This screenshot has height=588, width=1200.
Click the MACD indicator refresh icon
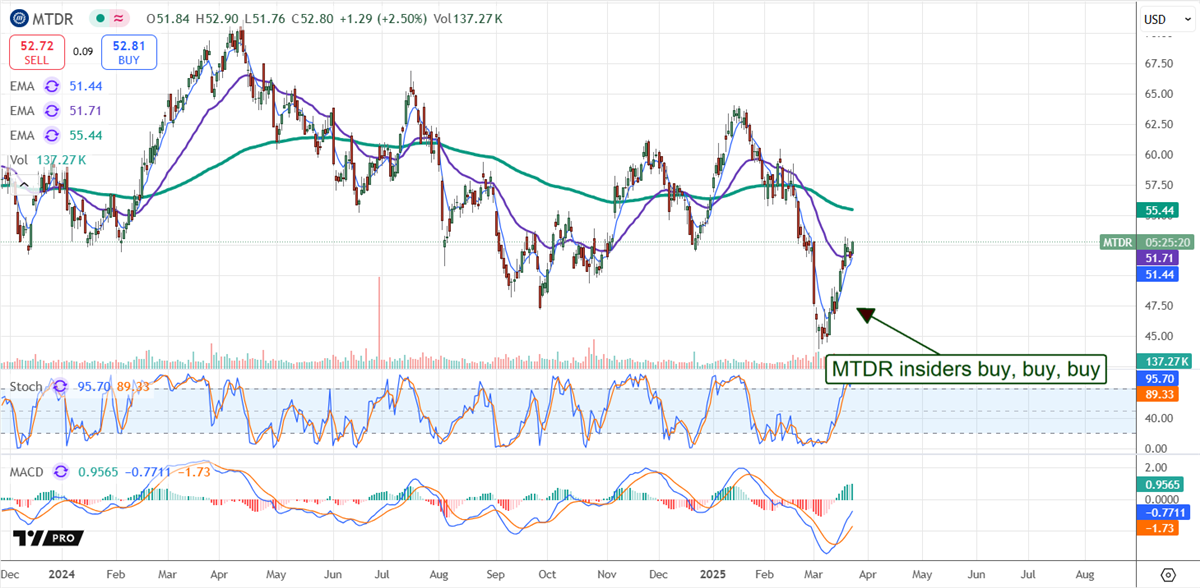click(62, 471)
